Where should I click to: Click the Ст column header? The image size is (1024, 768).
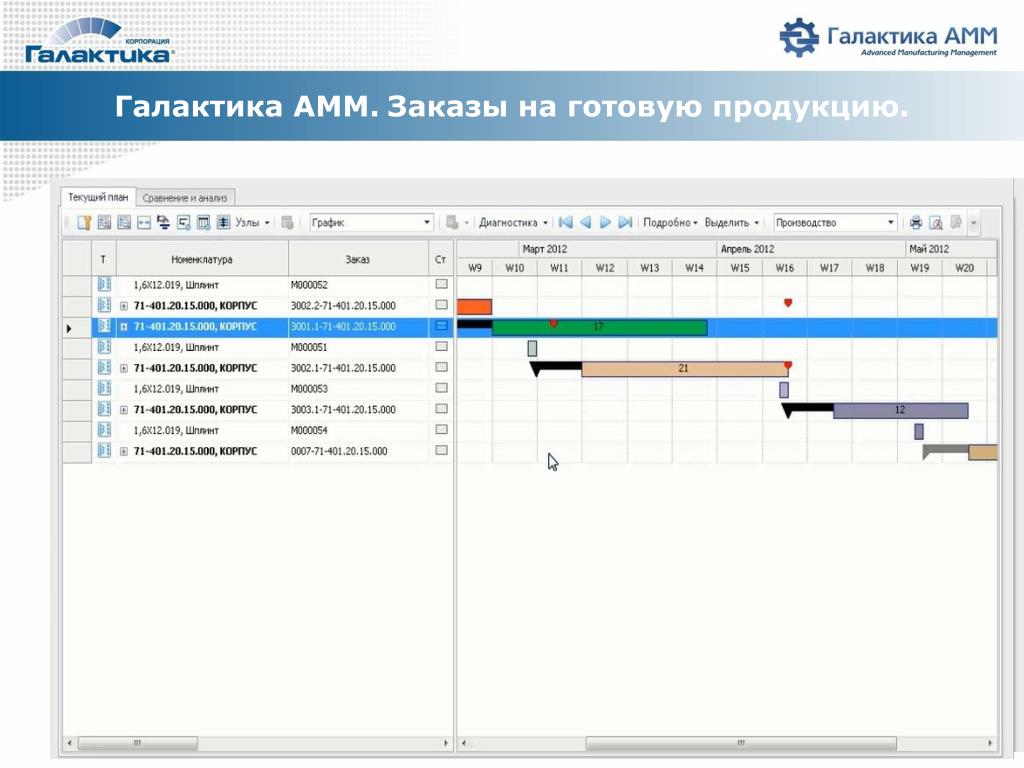(441, 259)
